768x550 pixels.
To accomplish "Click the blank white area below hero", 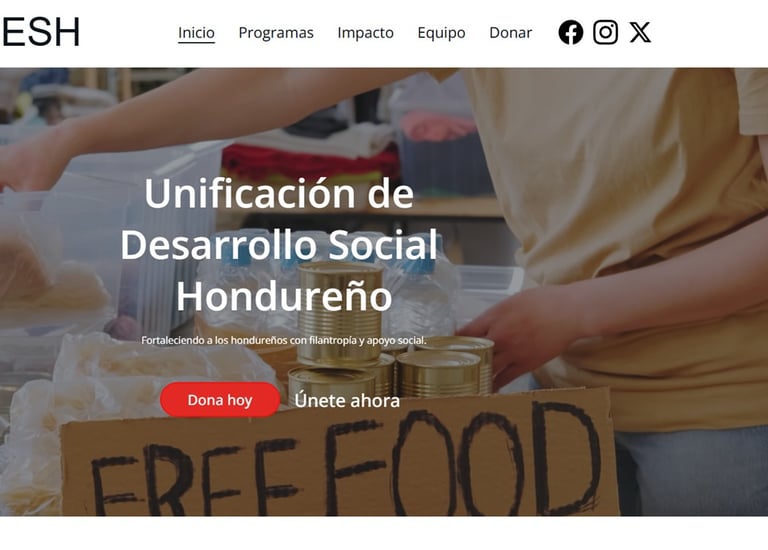I will click(x=384, y=533).
